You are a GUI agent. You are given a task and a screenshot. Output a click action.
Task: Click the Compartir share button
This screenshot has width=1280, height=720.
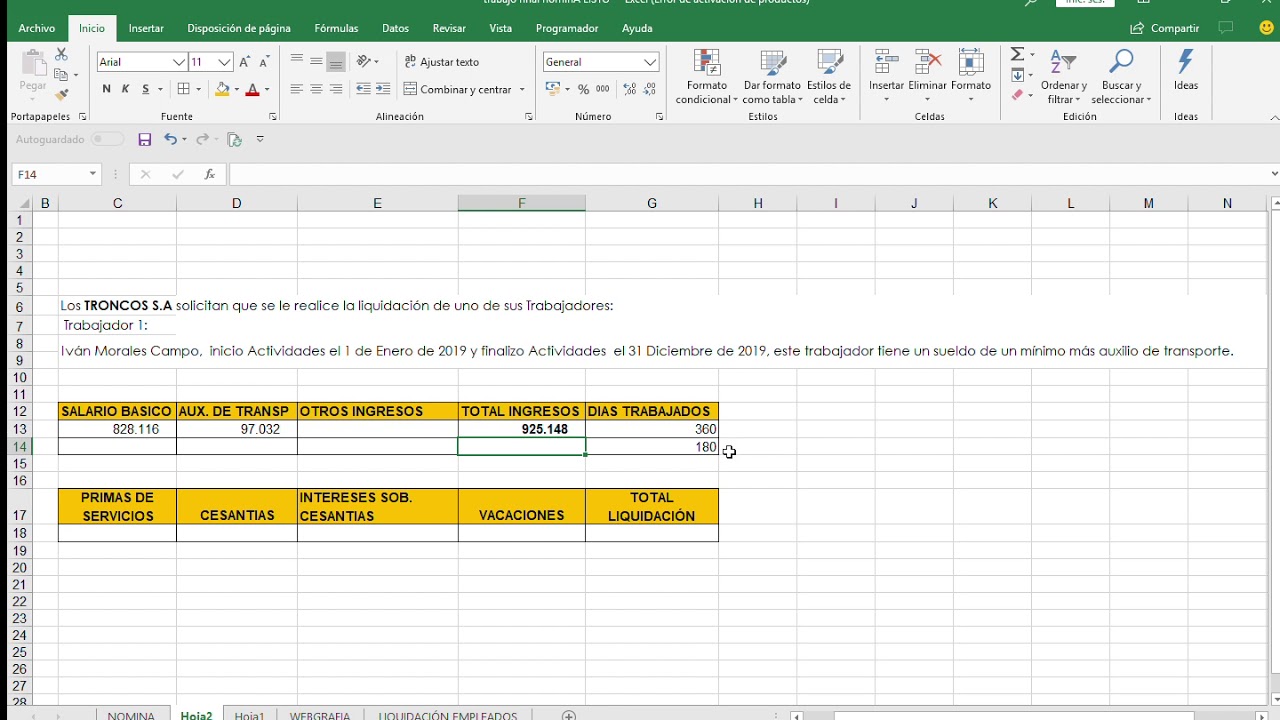pos(1165,28)
